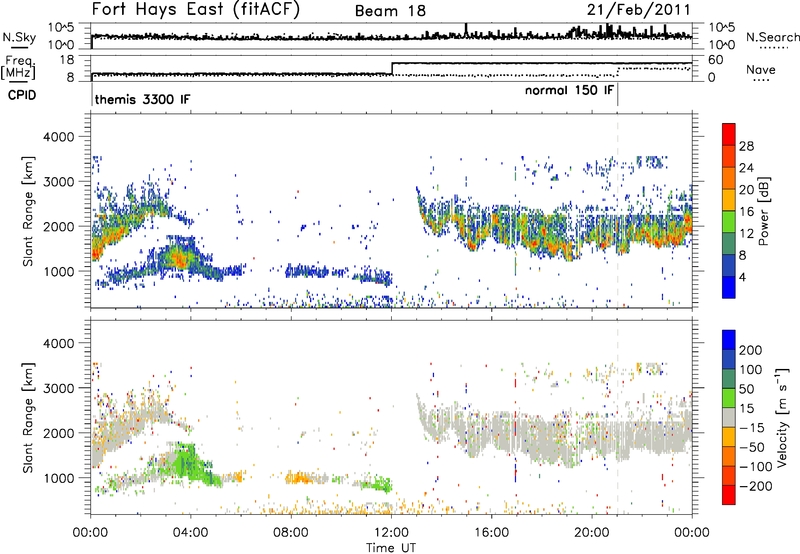This screenshot has width=800, height=554.
Task: Click the 'Fort Hays East (fitACF)' title
Action: pyautogui.click(x=196, y=10)
